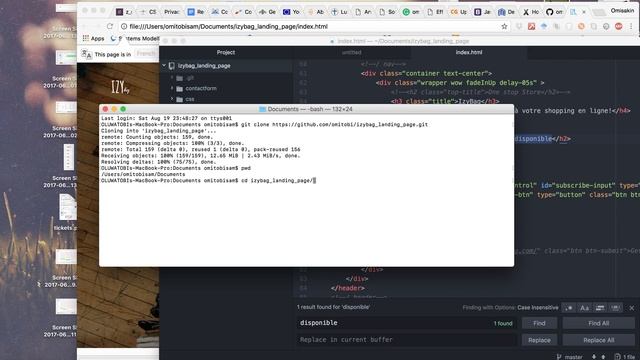Viewport: 640px width, 360px height.
Task: Switch to the index.html editor tab
Action: [x=469, y=52]
